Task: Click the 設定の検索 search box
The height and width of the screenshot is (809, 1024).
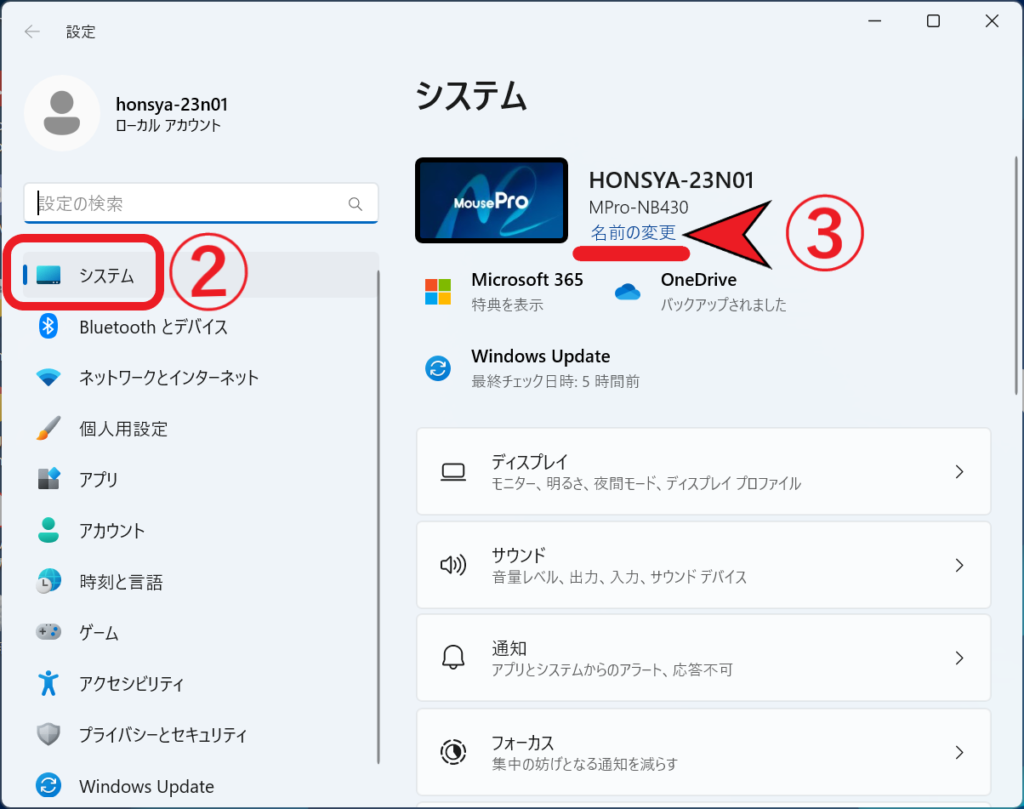Action: click(x=190, y=203)
